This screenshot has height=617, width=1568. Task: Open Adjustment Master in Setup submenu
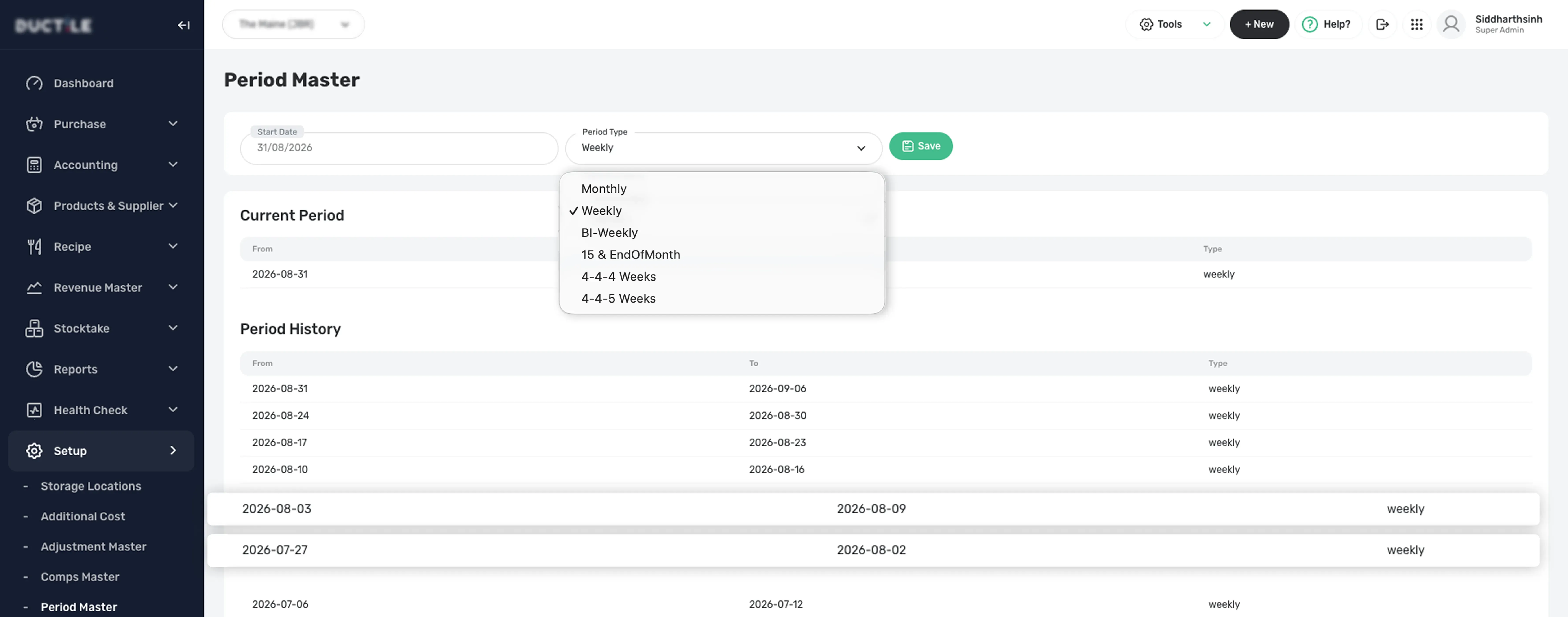(x=94, y=547)
